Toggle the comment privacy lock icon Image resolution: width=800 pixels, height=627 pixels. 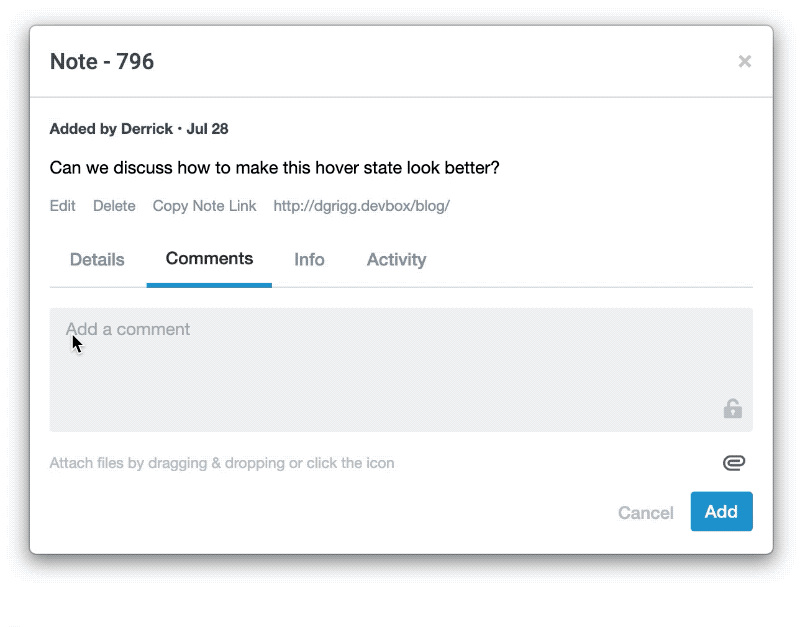(732, 408)
